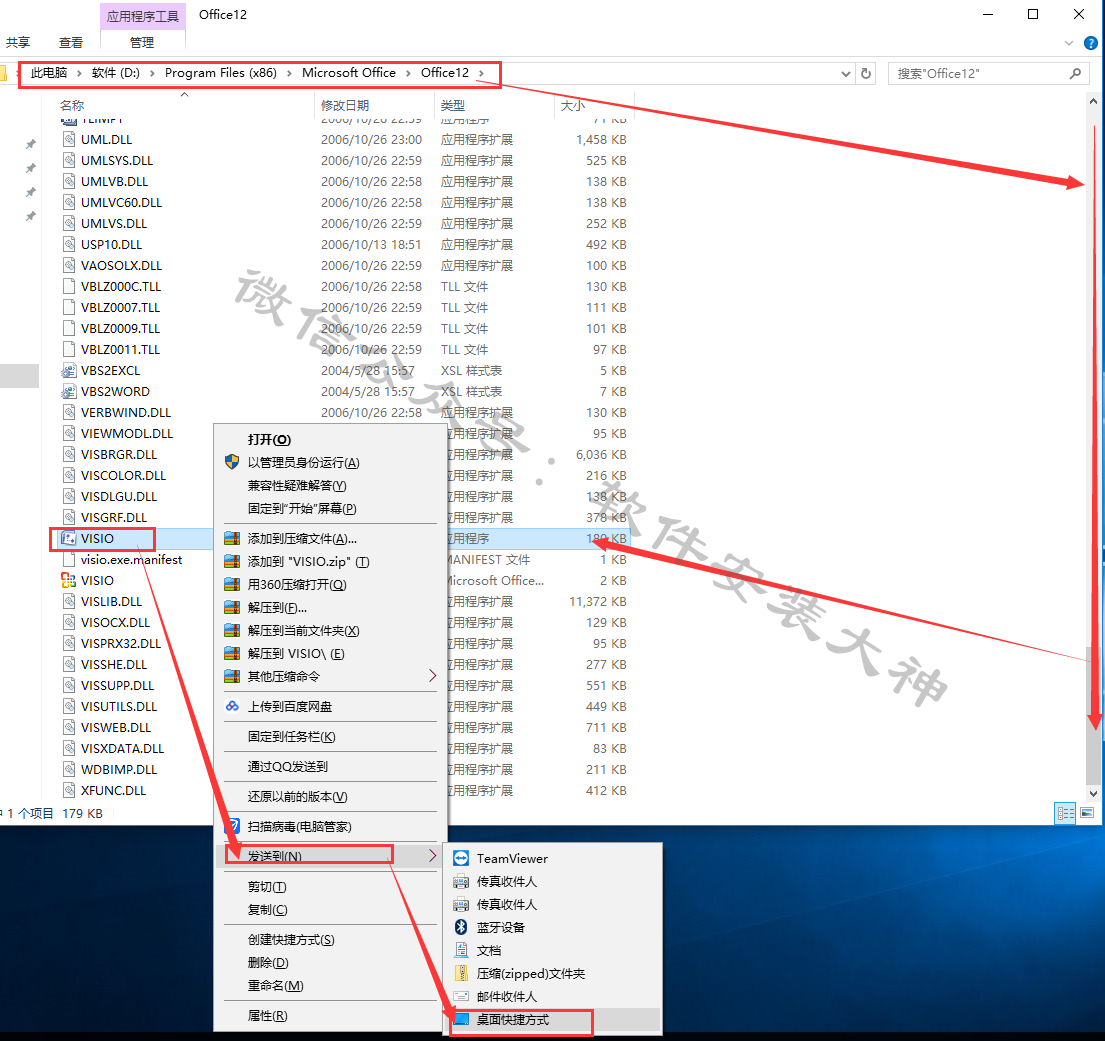Click the Baidu Netdisk upload icon

pos(232,706)
